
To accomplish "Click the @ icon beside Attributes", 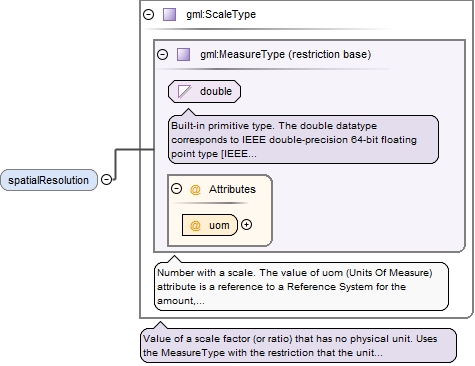I will (x=195, y=189).
